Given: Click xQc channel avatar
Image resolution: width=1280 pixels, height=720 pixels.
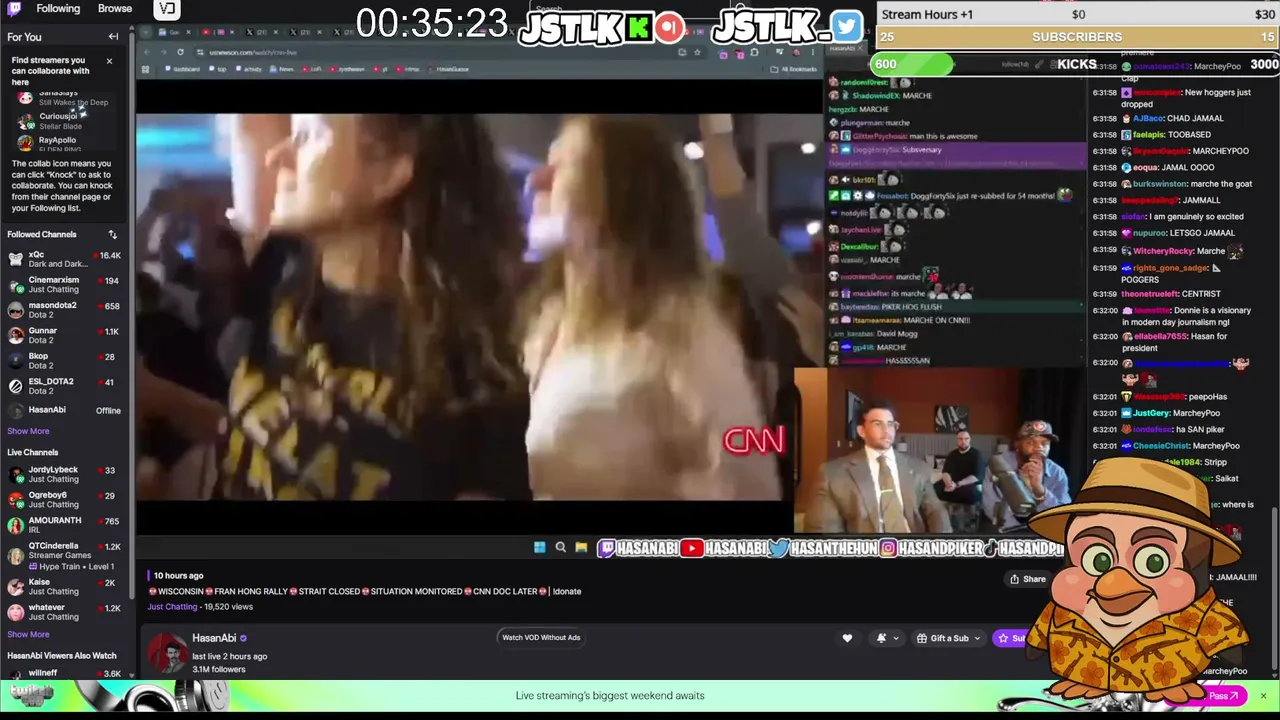Looking at the screenshot, I should tap(16, 260).
